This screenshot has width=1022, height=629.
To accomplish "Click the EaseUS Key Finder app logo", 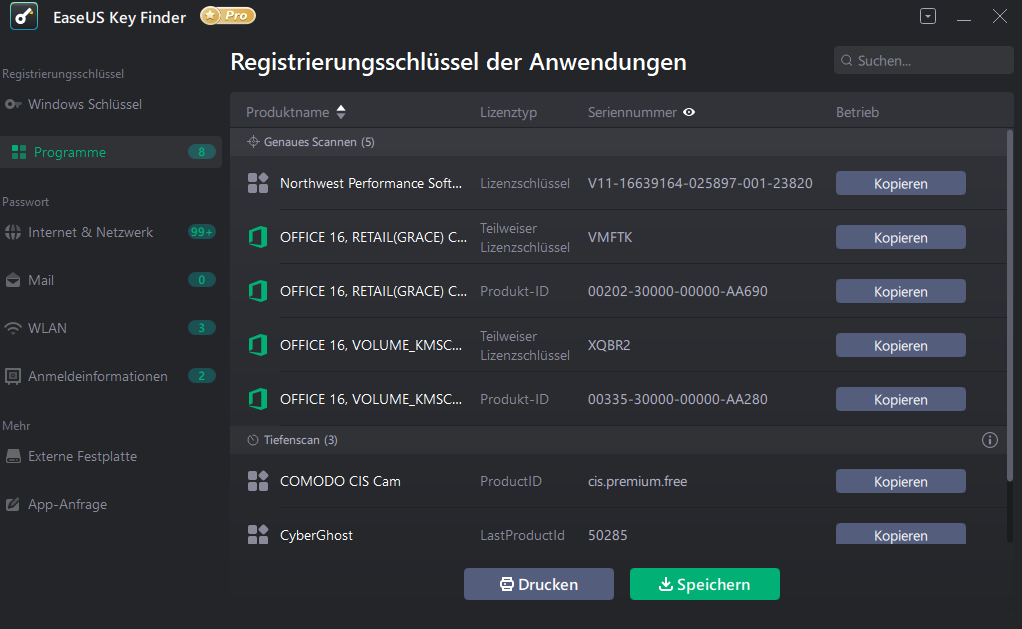I will pos(24,16).
